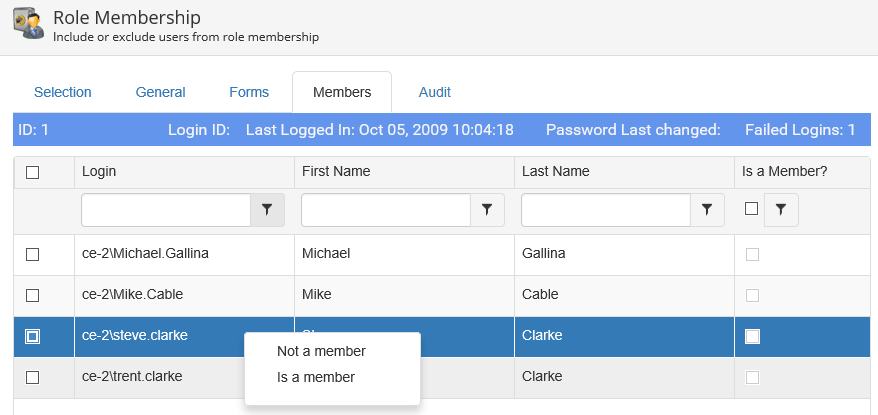Check the row checkbox for Mike.Cable
878x415 pixels.
point(32,296)
